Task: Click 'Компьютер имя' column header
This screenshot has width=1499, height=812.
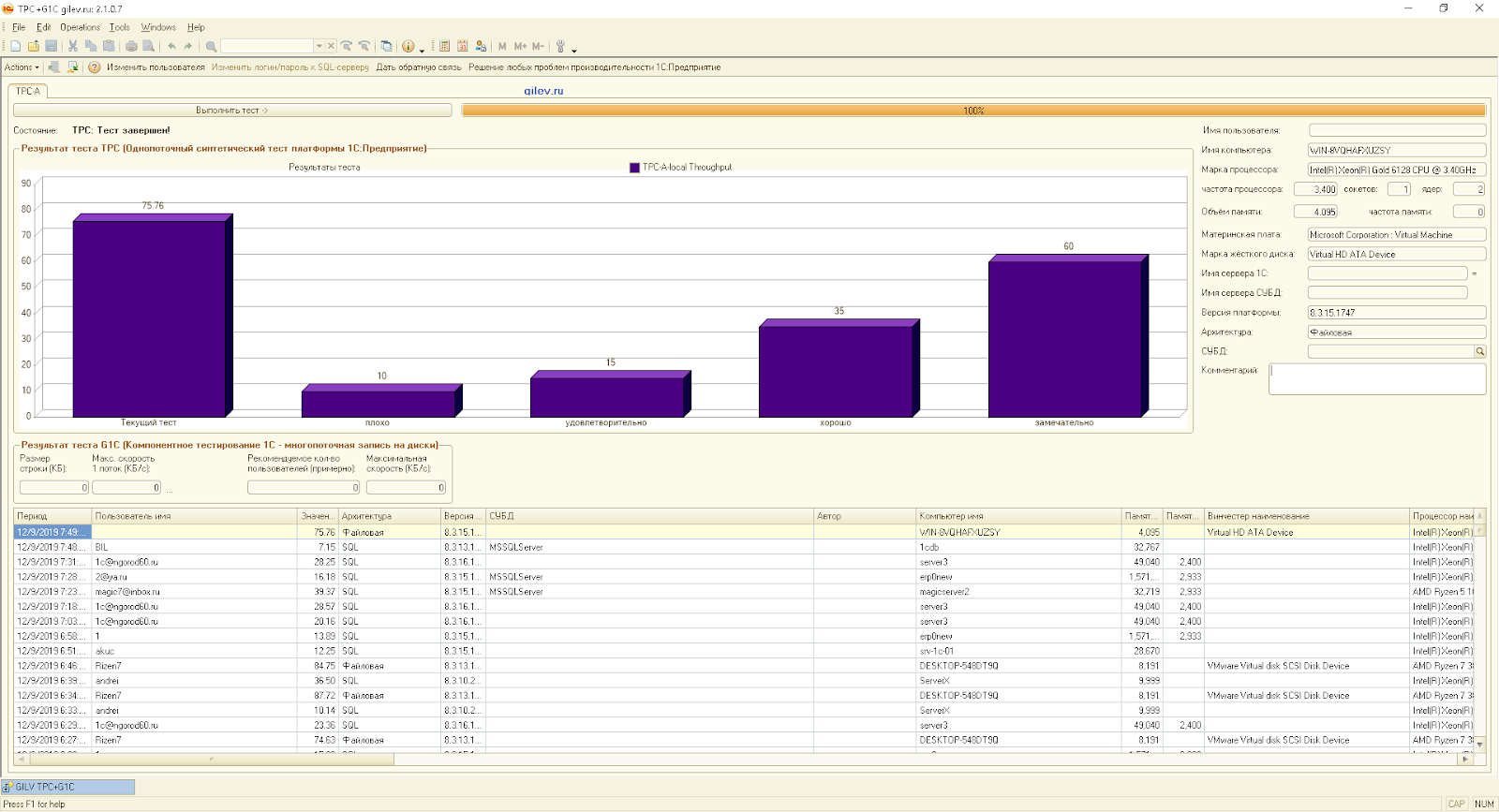Action: point(1019,516)
